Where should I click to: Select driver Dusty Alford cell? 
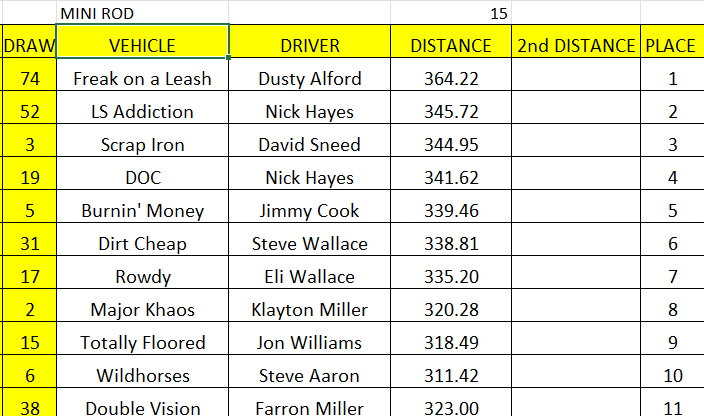point(309,79)
